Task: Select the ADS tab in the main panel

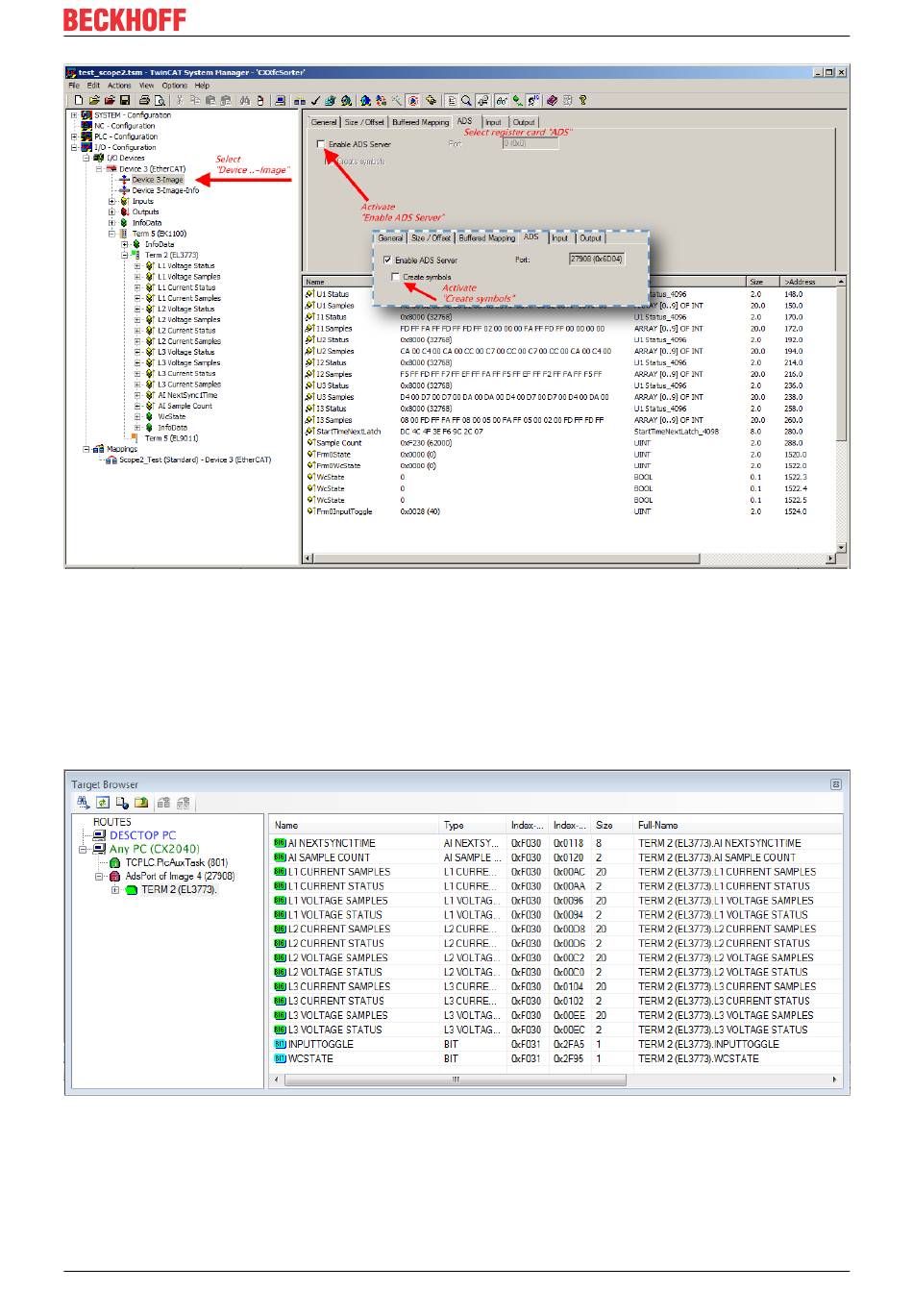Action: 465,121
